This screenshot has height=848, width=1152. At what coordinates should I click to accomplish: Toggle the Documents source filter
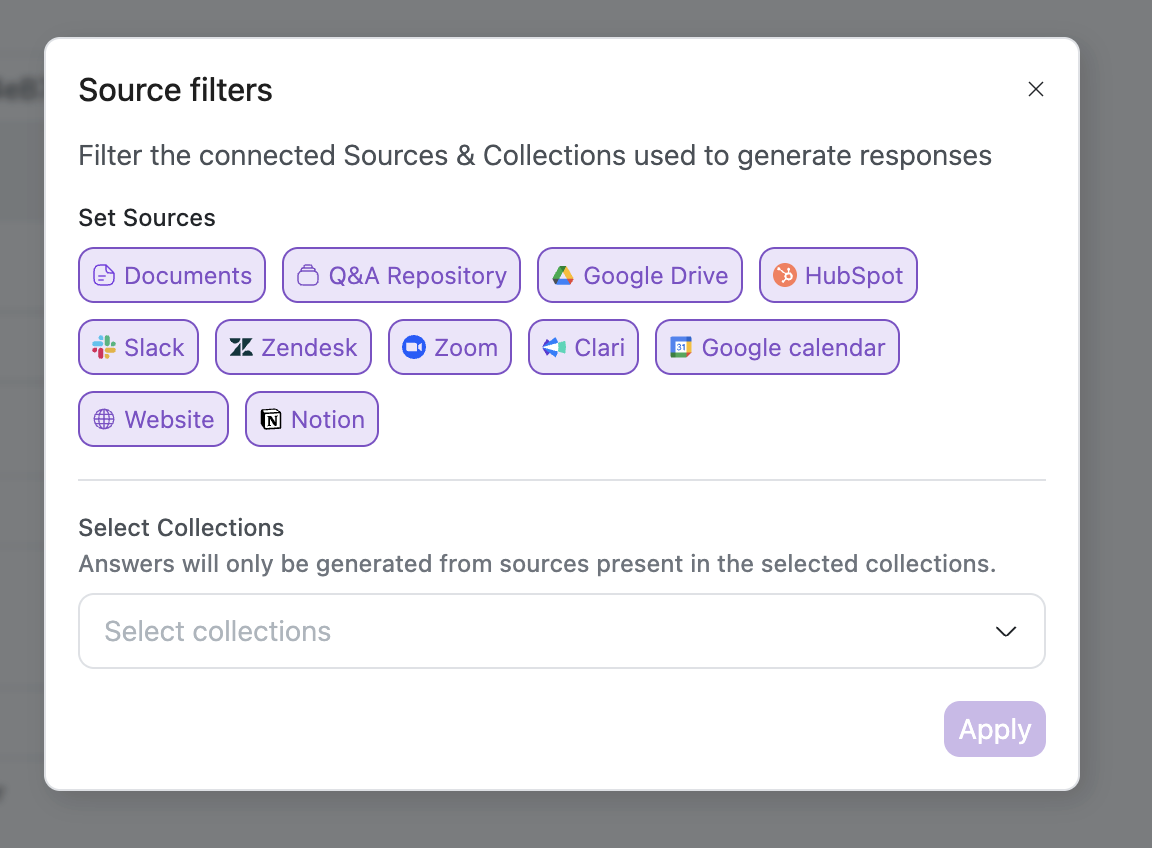(x=172, y=276)
